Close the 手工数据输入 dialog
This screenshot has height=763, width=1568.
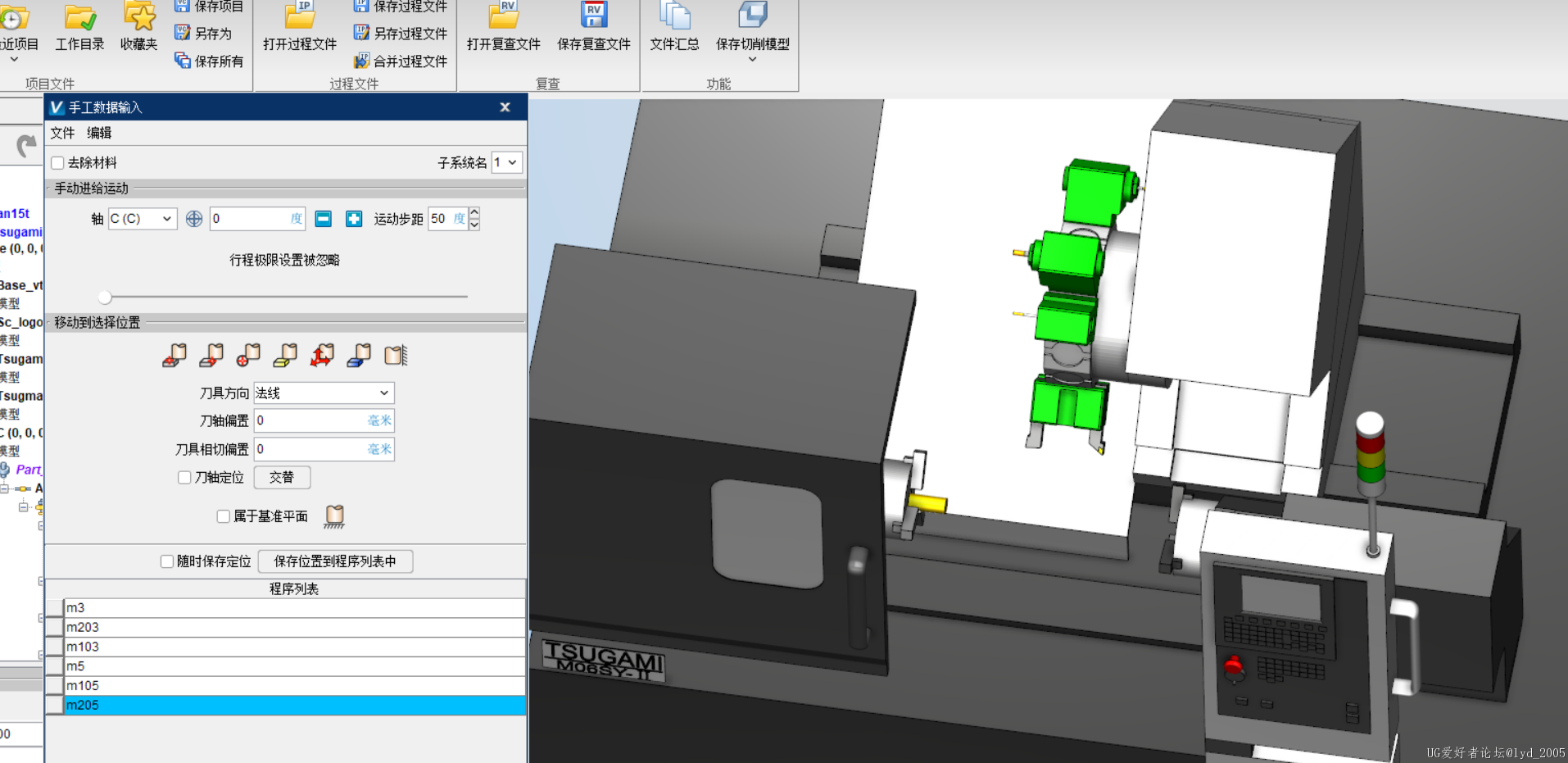pyautogui.click(x=505, y=107)
